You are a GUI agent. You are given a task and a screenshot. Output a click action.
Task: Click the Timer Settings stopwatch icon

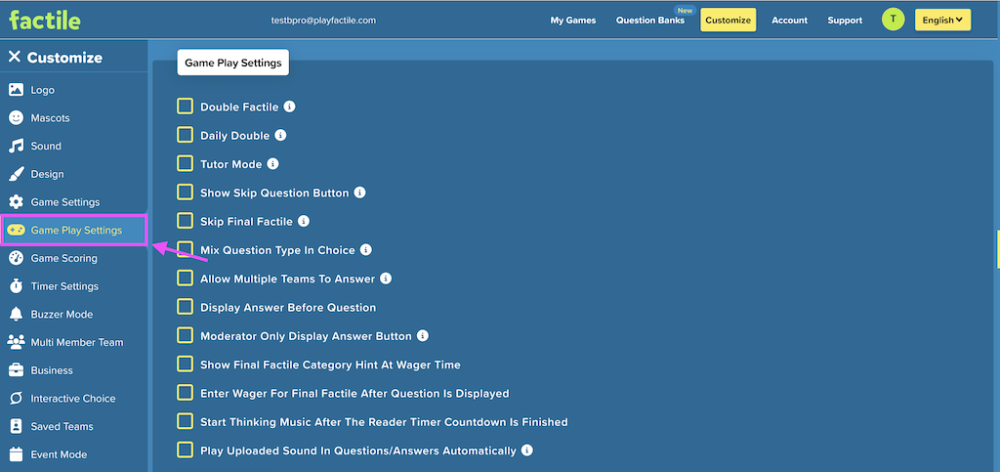[x=16, y=286]
